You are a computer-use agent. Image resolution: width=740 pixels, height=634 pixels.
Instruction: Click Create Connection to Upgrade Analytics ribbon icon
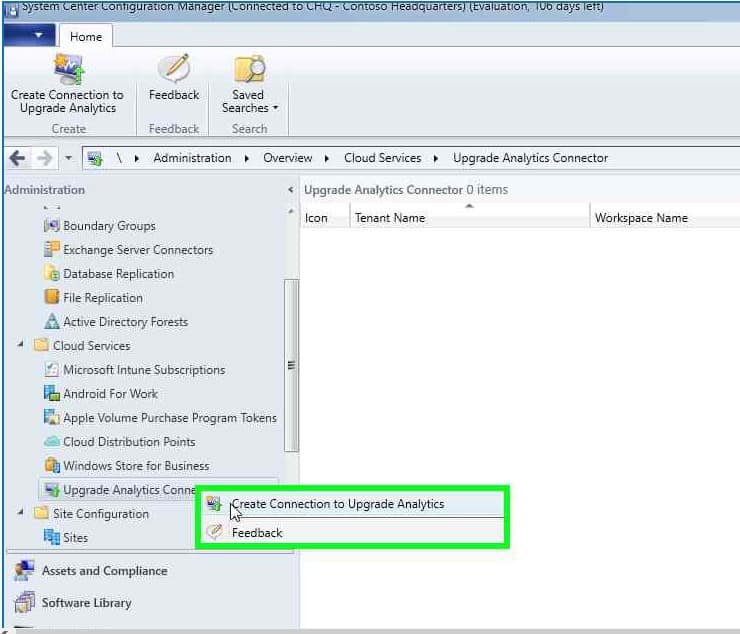tap(68, 69)
